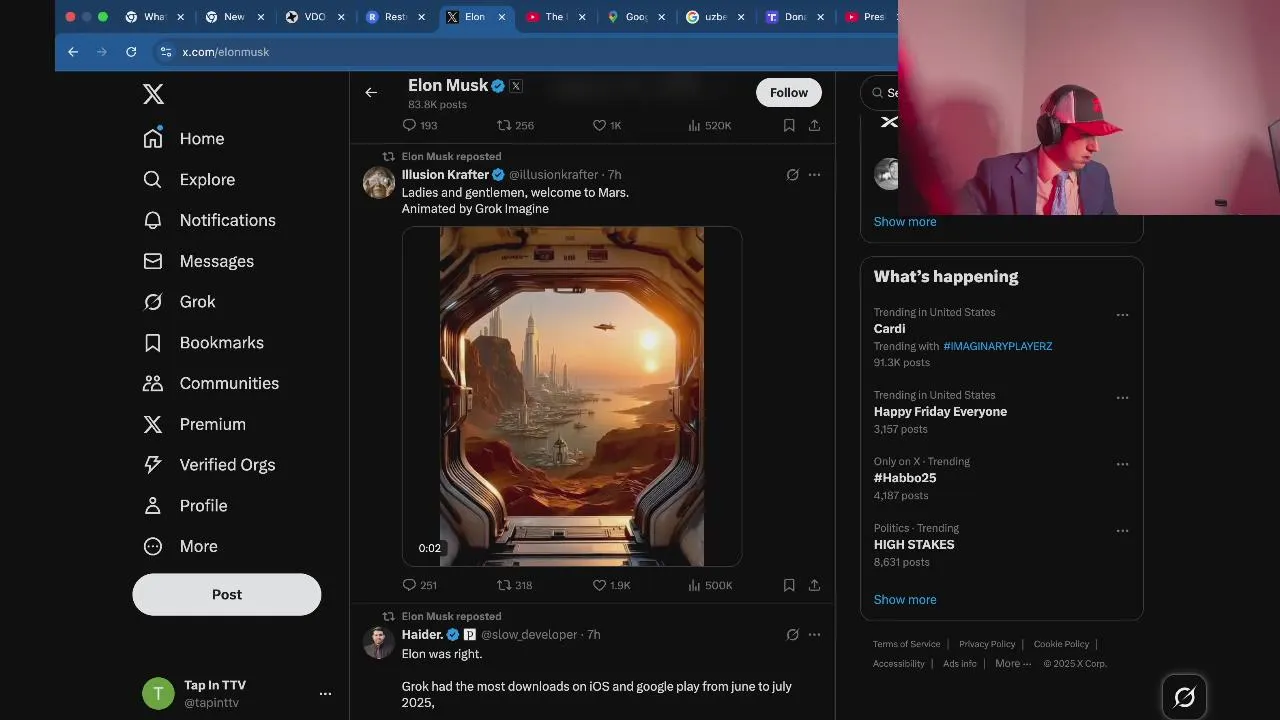The width and height of the screenshot is (1280, 720).
Task: Switch to the VDO browser tab
Action: tap(316, 17)
